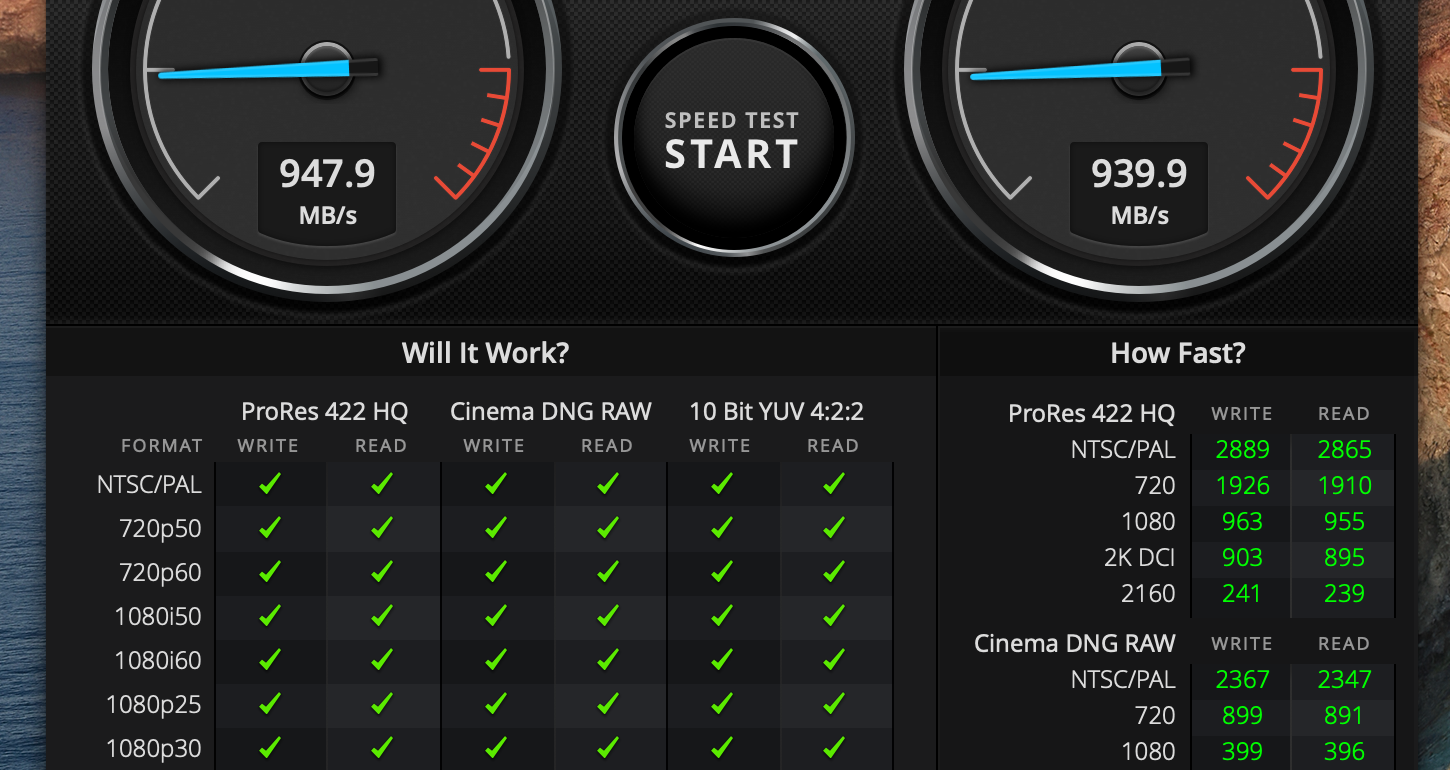Viewport: 1450px width, 770px height.
Task: Click the blue needle on the write gauge
Action: [x=255, y=70]
